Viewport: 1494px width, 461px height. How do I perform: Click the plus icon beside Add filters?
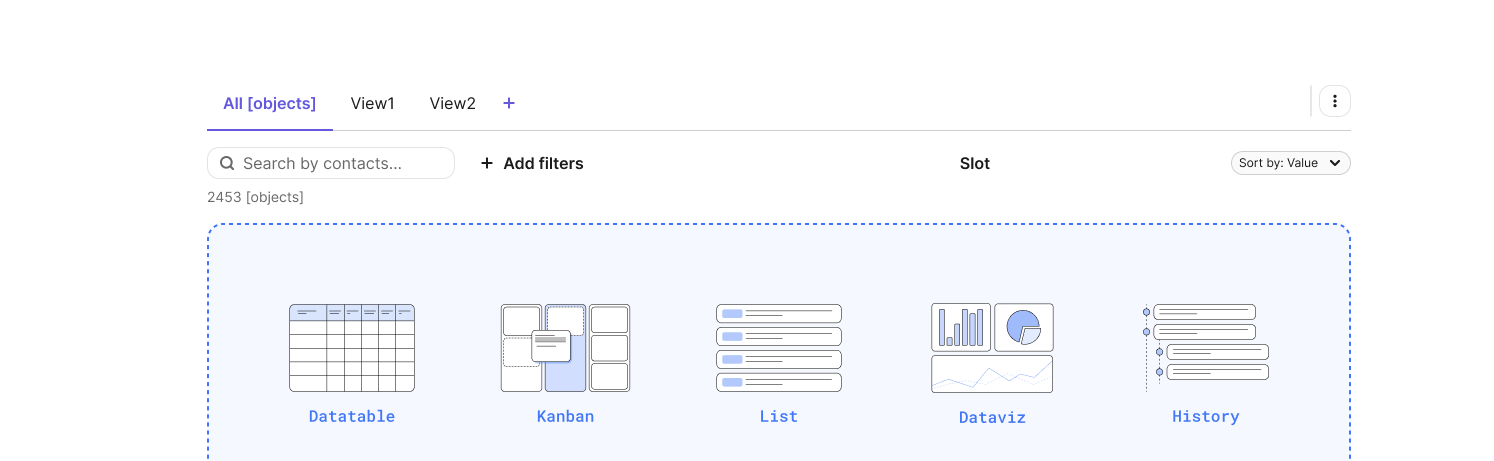click(x=487, y=163)
